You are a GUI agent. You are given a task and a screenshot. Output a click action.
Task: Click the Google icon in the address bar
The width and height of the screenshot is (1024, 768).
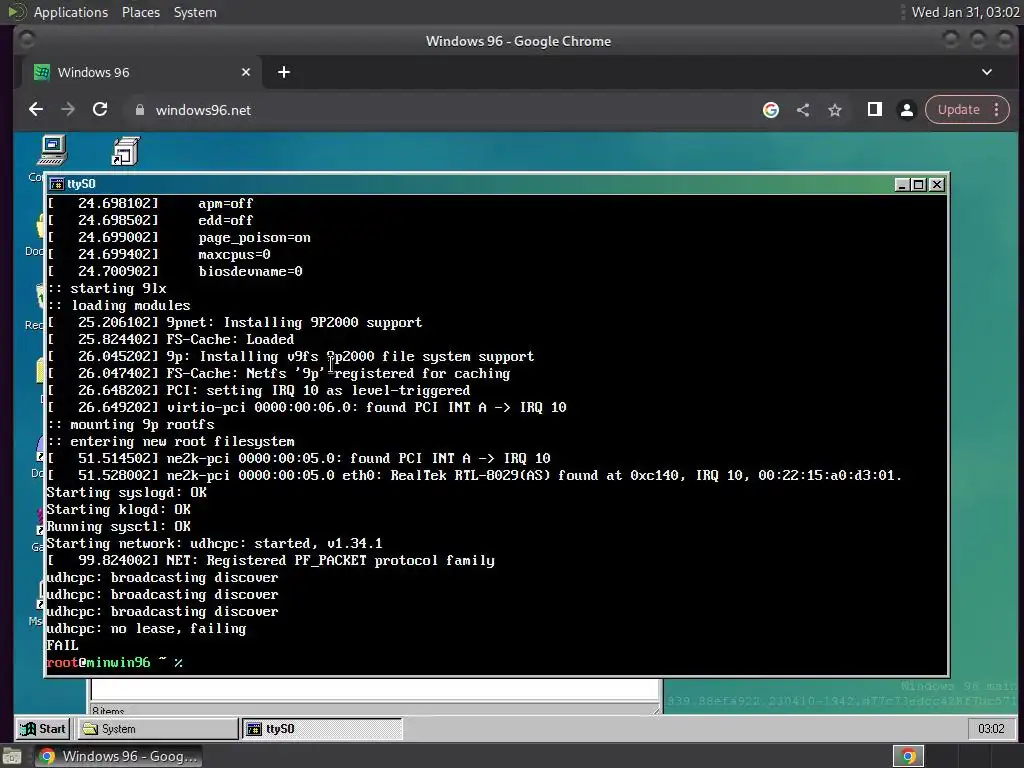pyautogui.click(x=771, y=110)
